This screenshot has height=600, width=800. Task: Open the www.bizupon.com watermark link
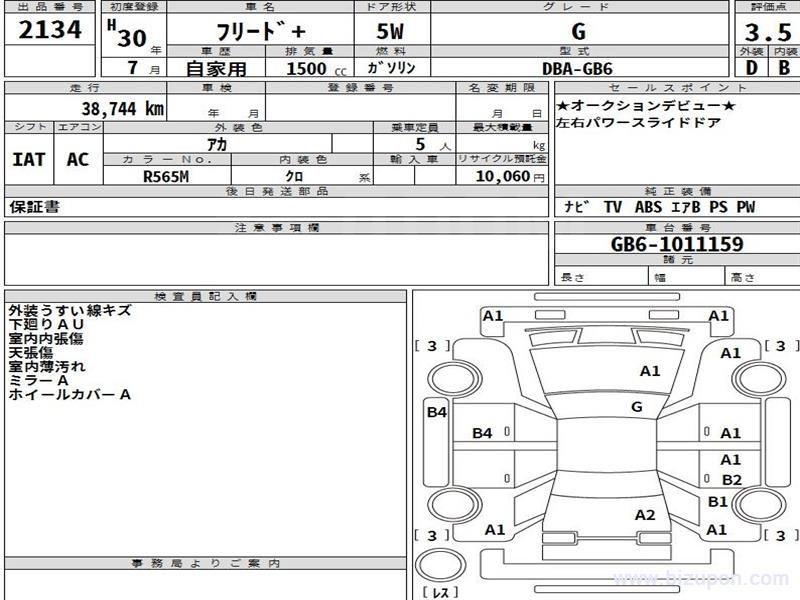pyautogui.click(x=712, y=579)
